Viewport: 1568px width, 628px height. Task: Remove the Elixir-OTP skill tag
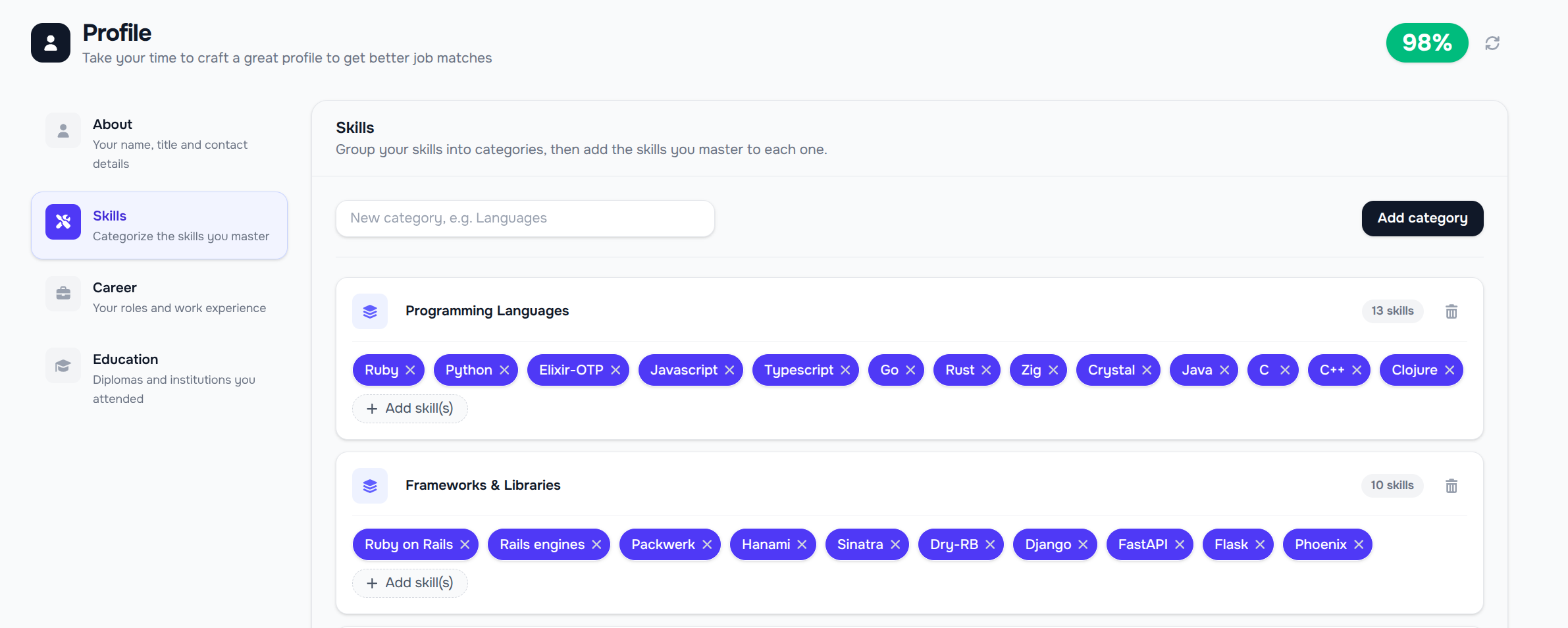pyautogui.click(x=615, y=370)
